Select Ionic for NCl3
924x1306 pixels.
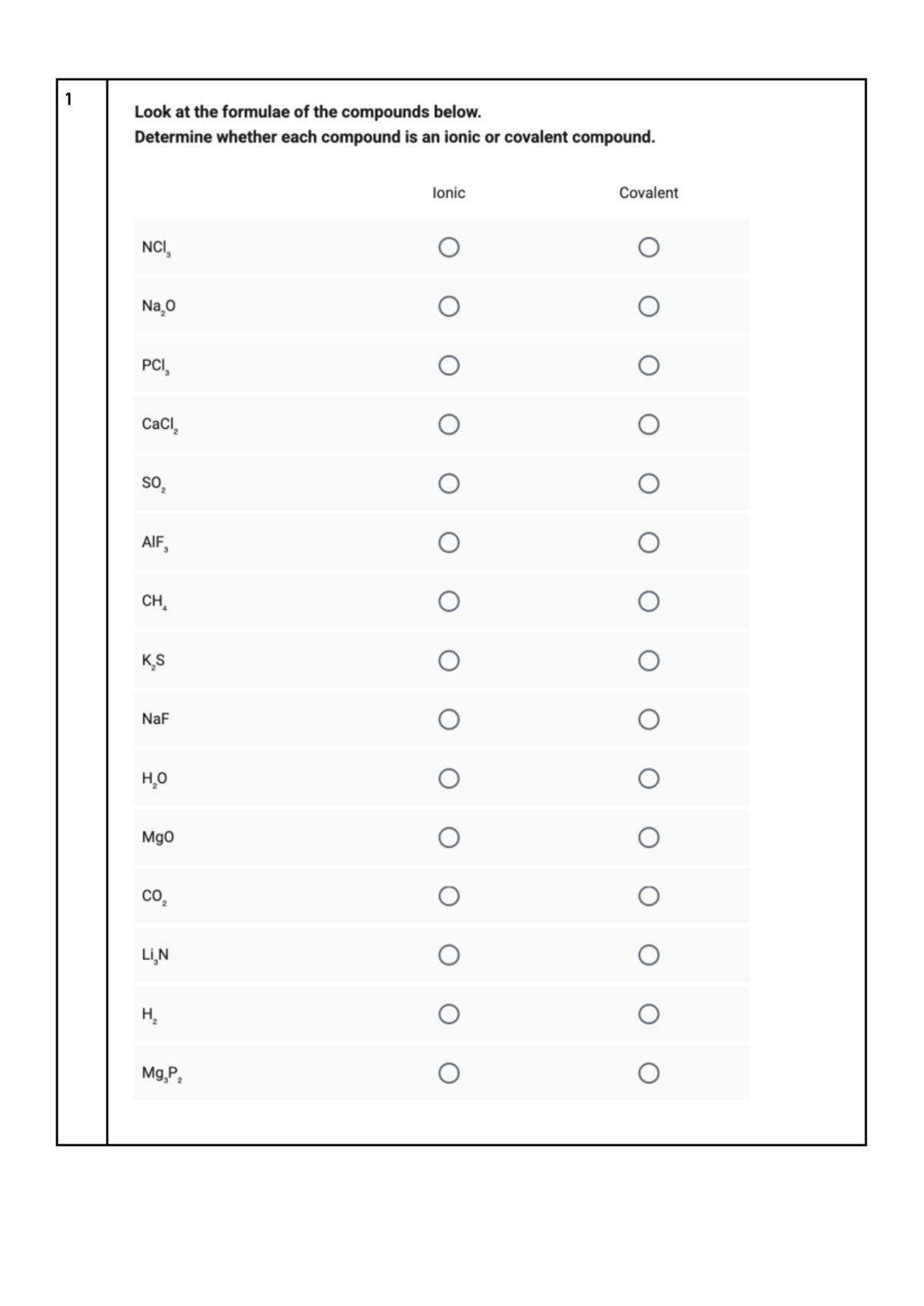[x=449, y=247]
